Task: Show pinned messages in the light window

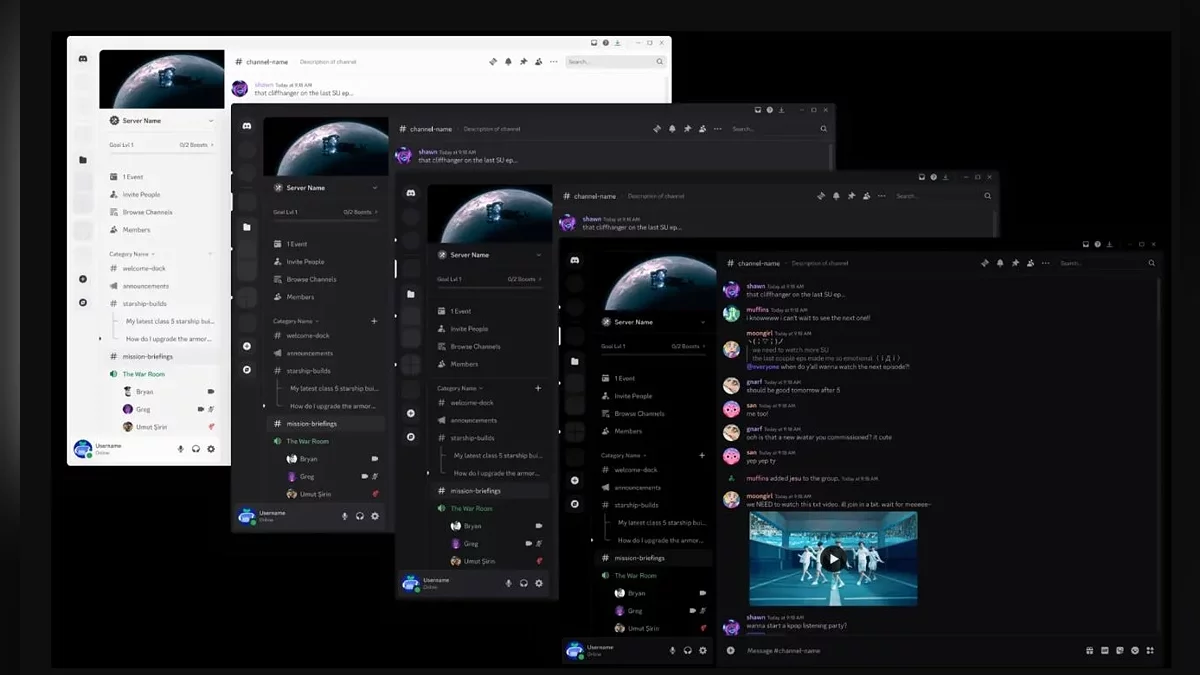Action: tap(523, 62)
